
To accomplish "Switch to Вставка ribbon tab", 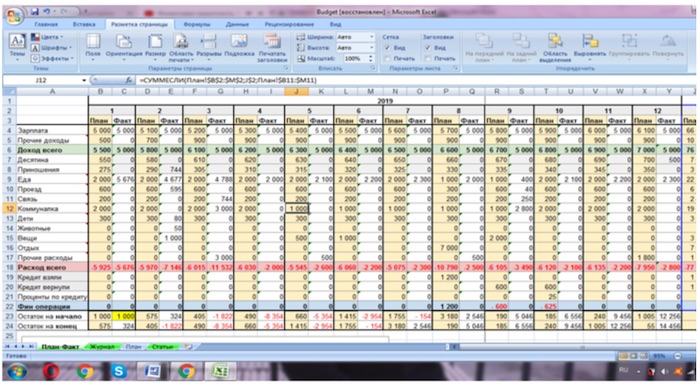I will (x=84, y=24).
